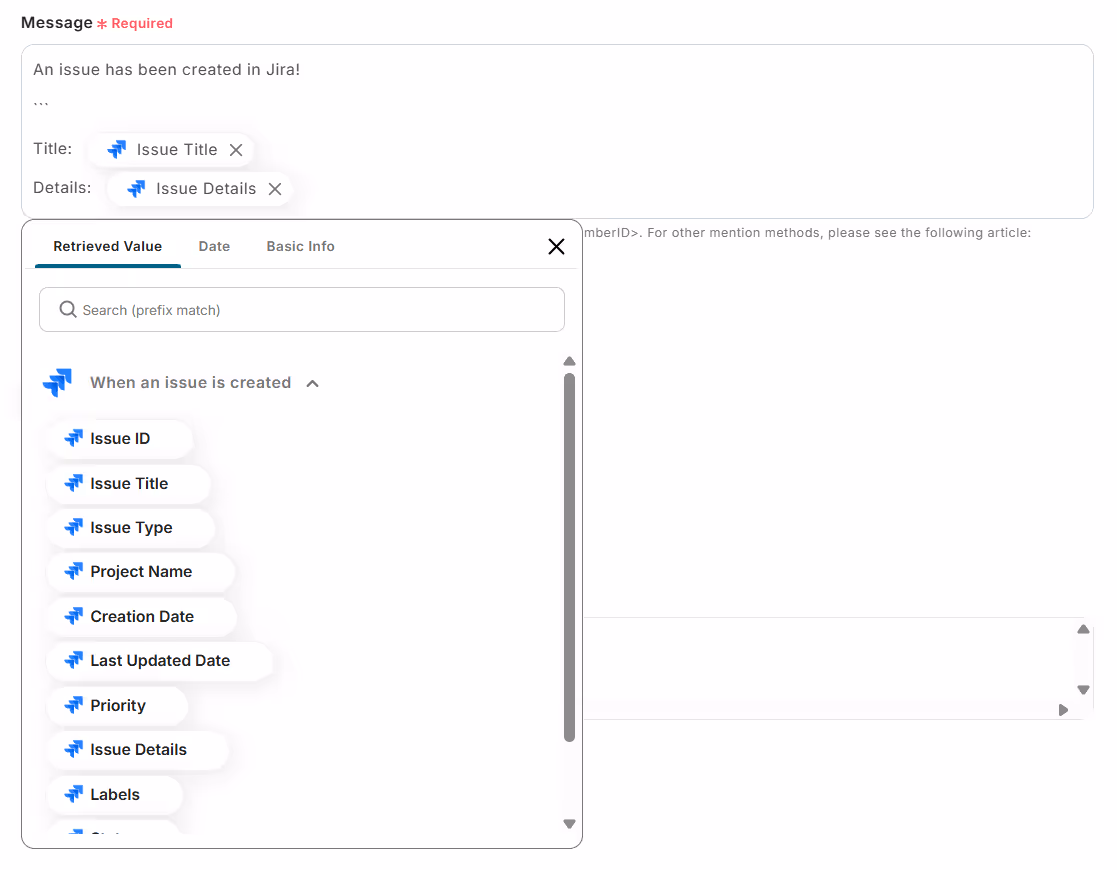The width and height of the screenshot is (1117, 870).
Task: Click the Jira icon on the Labels chip
Action: tap(73, 794)
